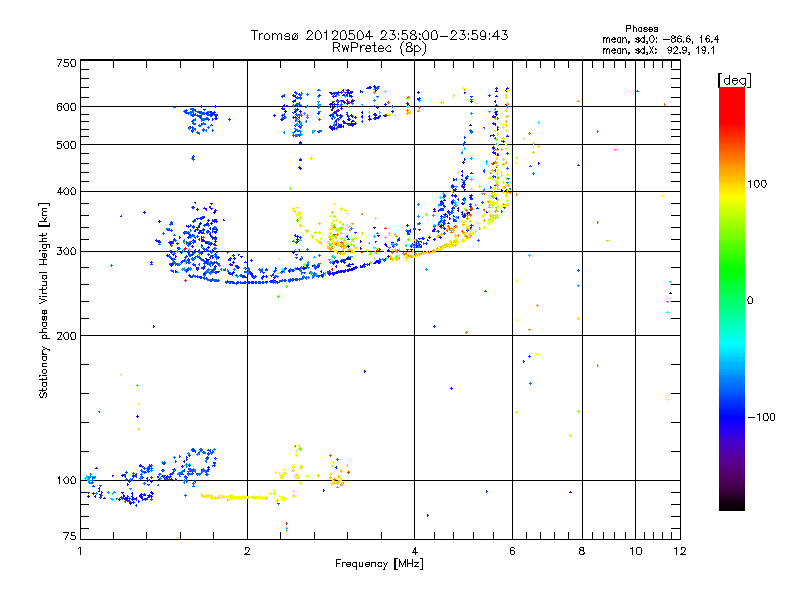Select the "mean, sd,X: 92.9, 19.1" line
800x600 pixels.
[659, 51]
